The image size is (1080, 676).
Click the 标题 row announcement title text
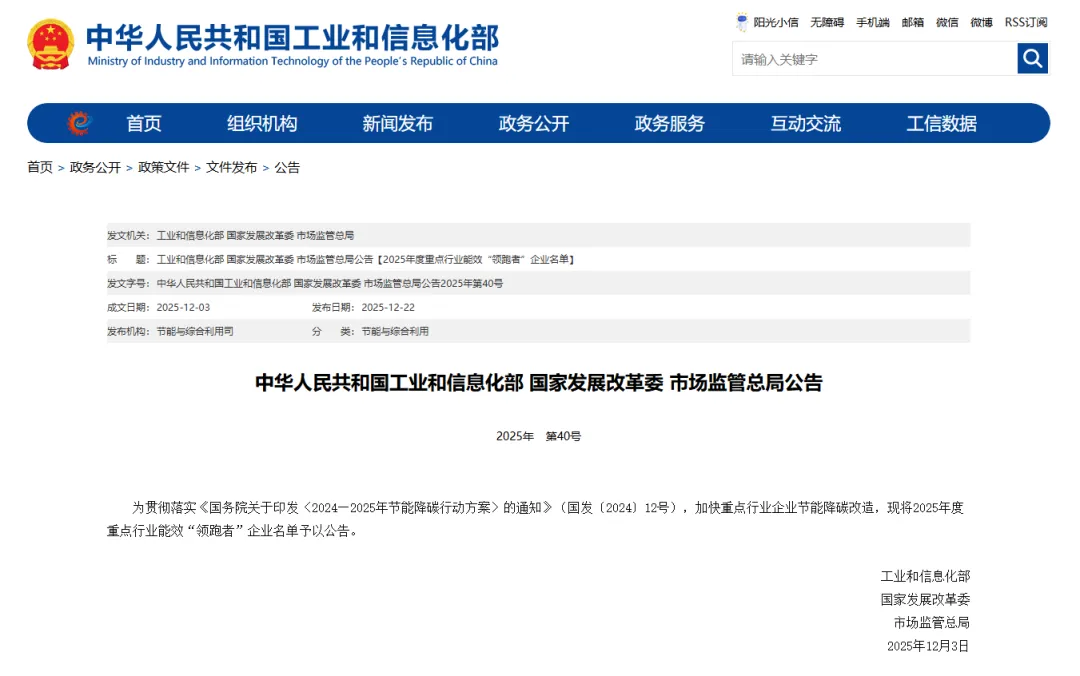click(x=365, y=260)
